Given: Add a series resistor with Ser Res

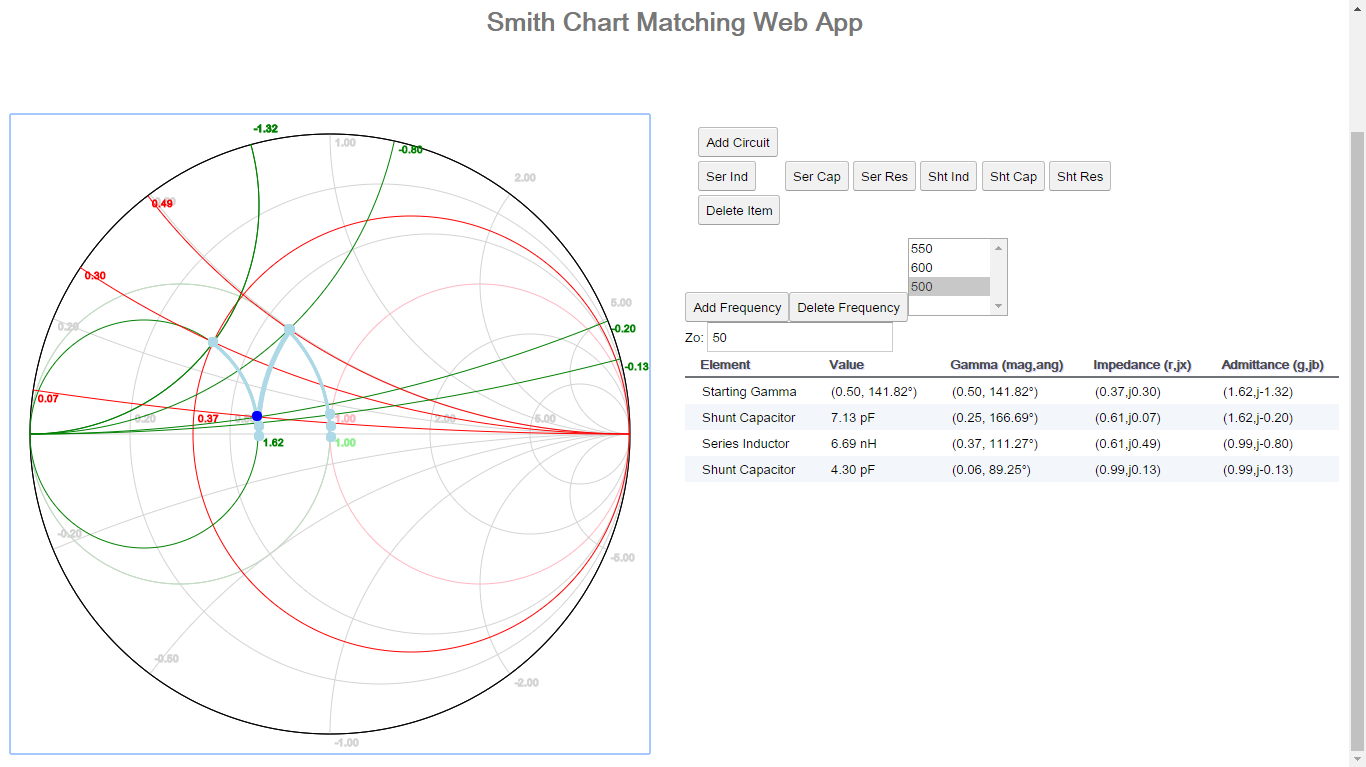Looking at the screenshot, I should [885, 176].
